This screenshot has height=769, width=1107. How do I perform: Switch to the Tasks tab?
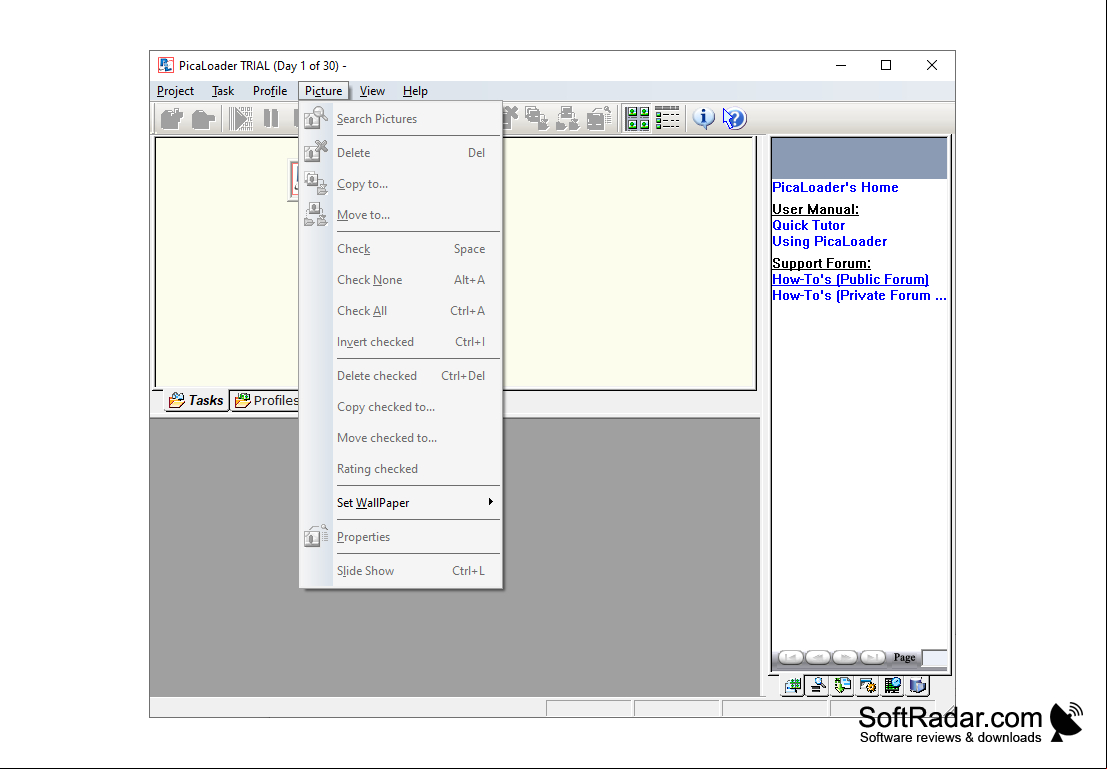196,400
